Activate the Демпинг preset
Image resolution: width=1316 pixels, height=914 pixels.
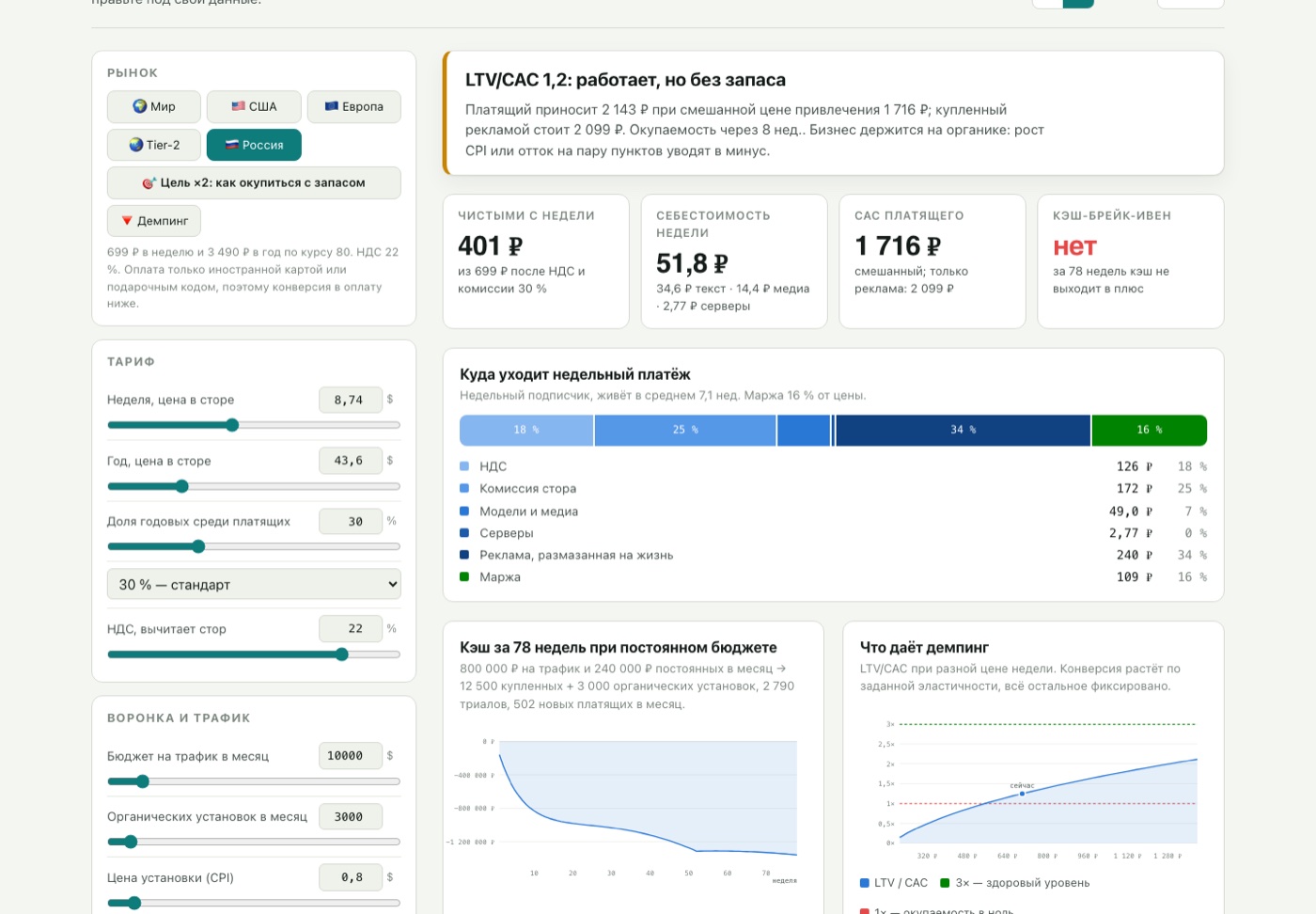(154, 221)
